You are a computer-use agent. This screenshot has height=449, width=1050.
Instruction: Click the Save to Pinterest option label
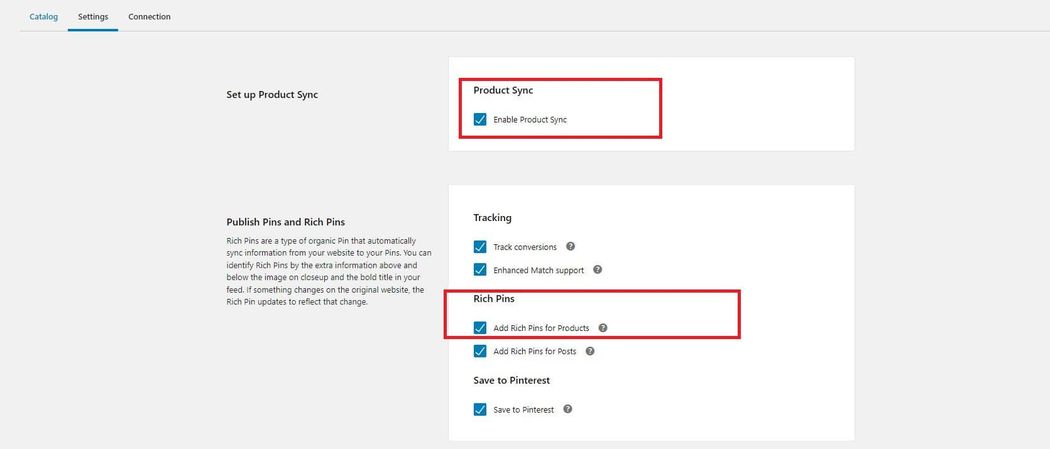(x=524, y=410)
